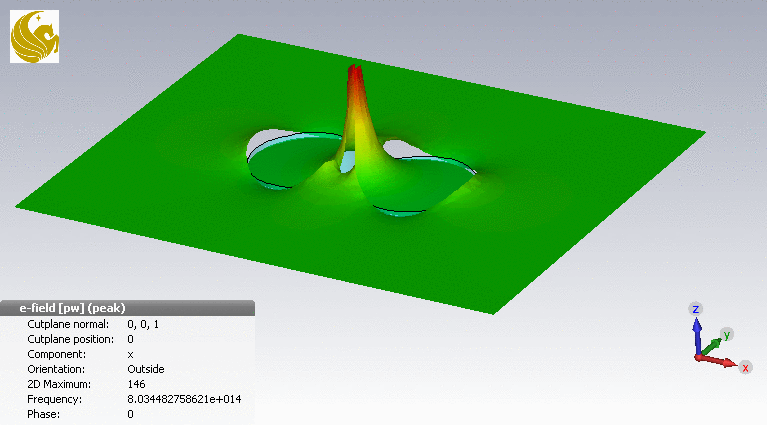Click the 2D Maximum value 146
Screen dimensions: 767x425
[137, 384]
